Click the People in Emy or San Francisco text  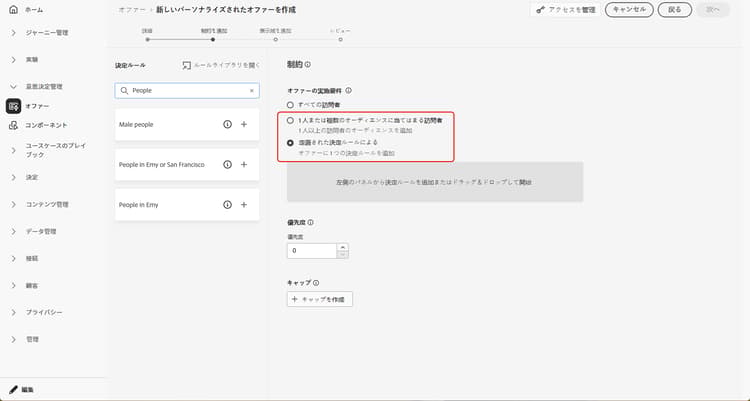click(x=162, y=165)
